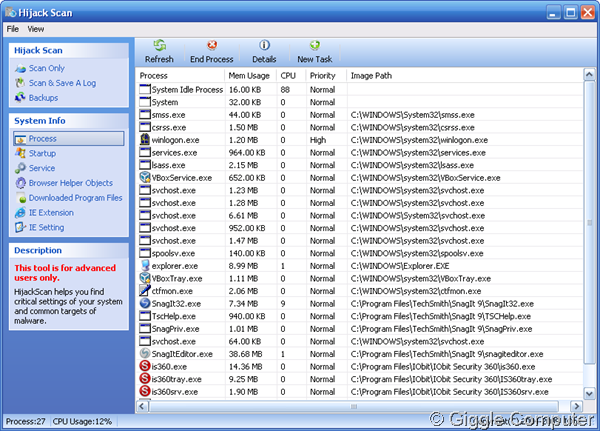Click the vertical scrollbar down arrow
600x431 pixels.
(x=589, y=393)
